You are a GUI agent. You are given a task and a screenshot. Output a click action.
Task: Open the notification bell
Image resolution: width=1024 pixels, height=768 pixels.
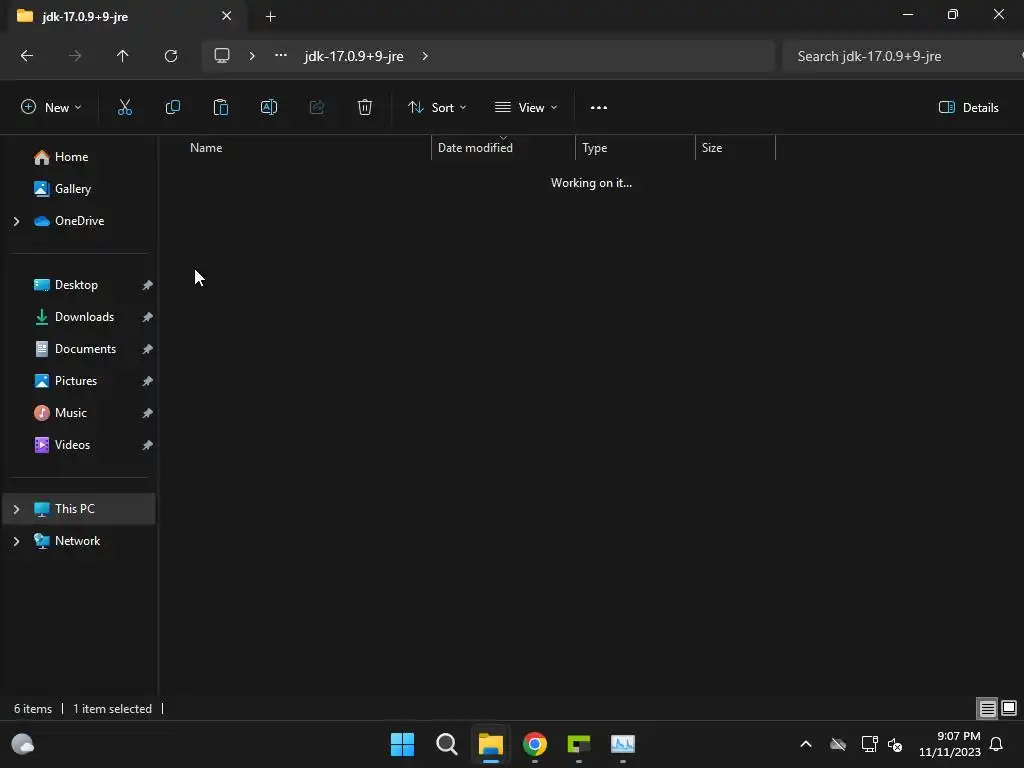[x=997, y=744]
